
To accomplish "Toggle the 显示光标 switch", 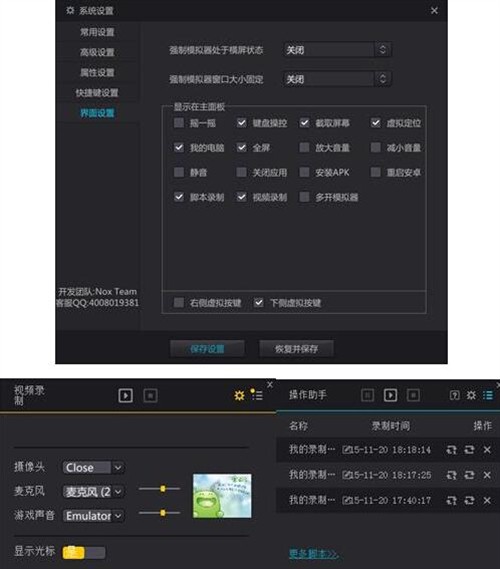I will pos(84,552).
